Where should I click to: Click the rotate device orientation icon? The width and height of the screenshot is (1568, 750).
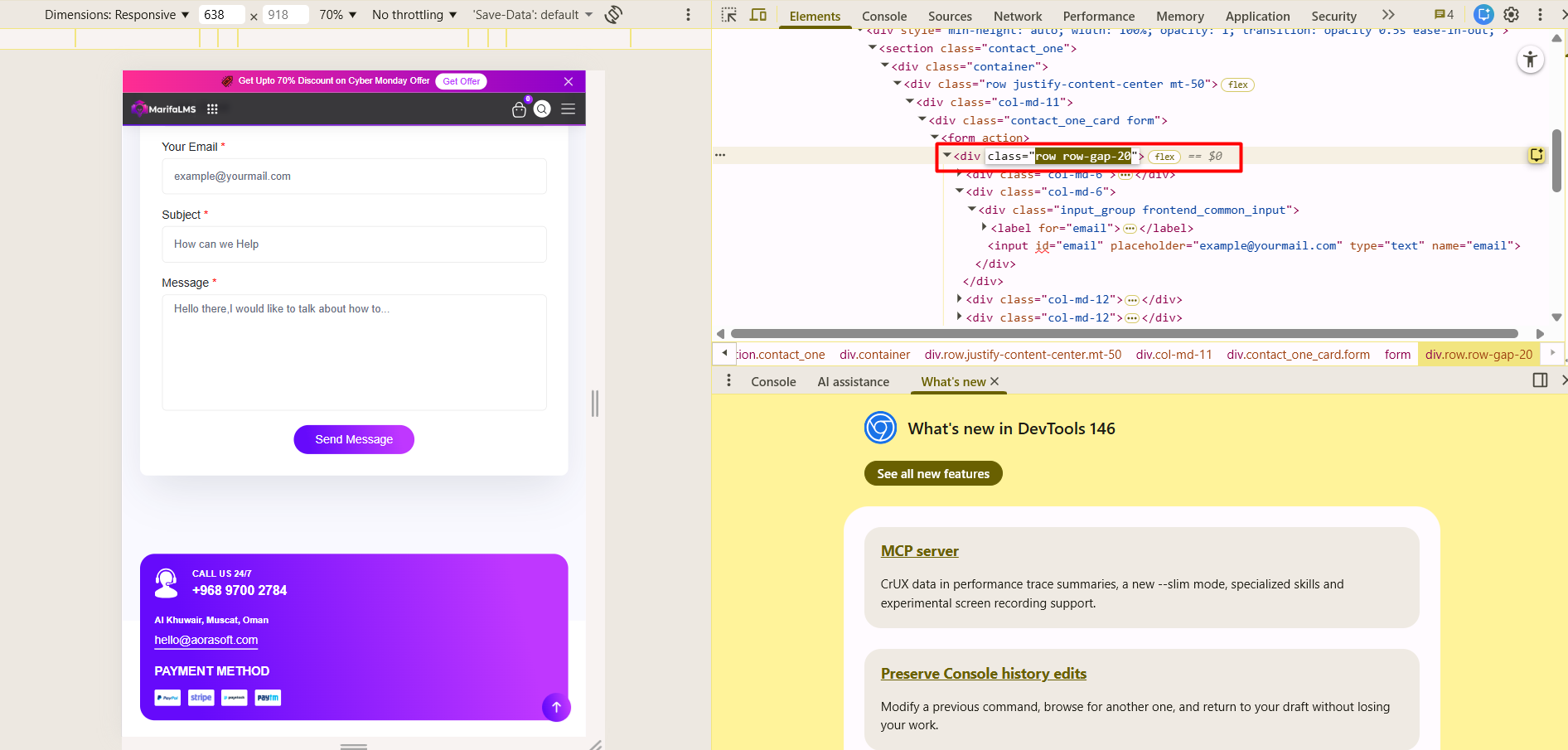click(613, 15)
